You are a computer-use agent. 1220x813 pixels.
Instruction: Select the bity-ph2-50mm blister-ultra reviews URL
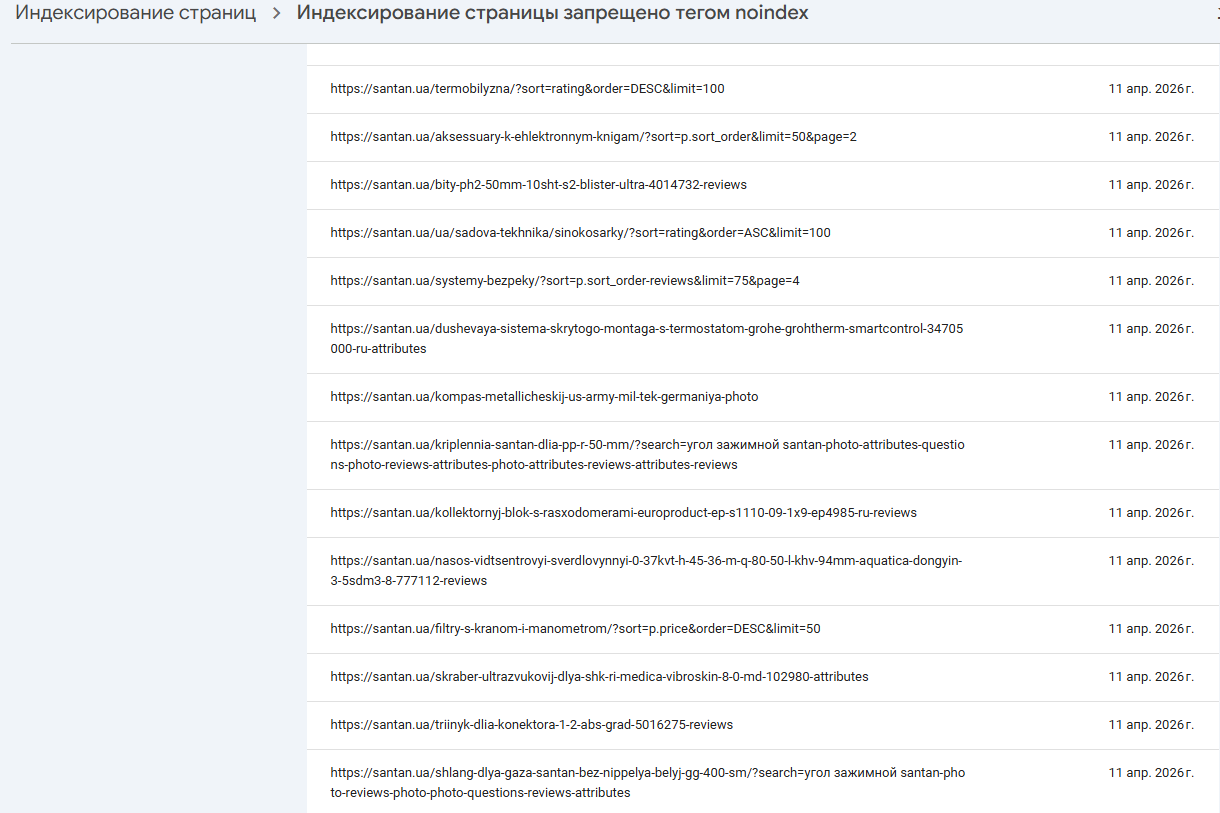tap(539, 185)
